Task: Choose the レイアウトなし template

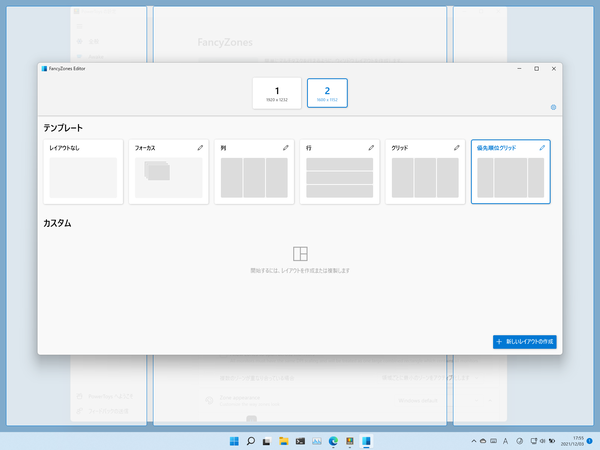Action: (x=83, y=172)
